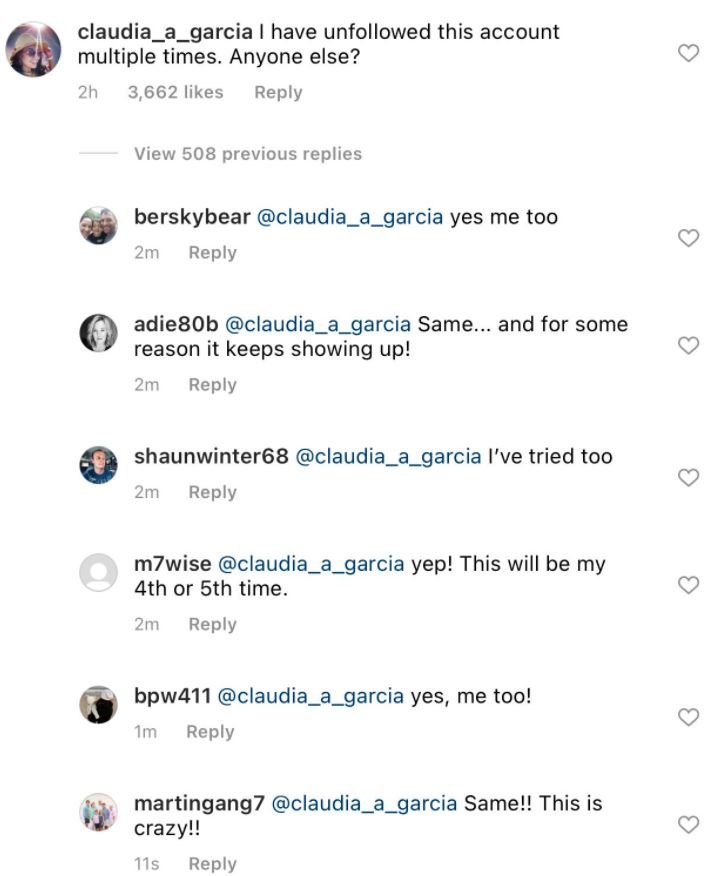The height and width of the screenshot is (876, 715).
Task: Like m7wise's reply using heart
Action: [x=688, y=585]
